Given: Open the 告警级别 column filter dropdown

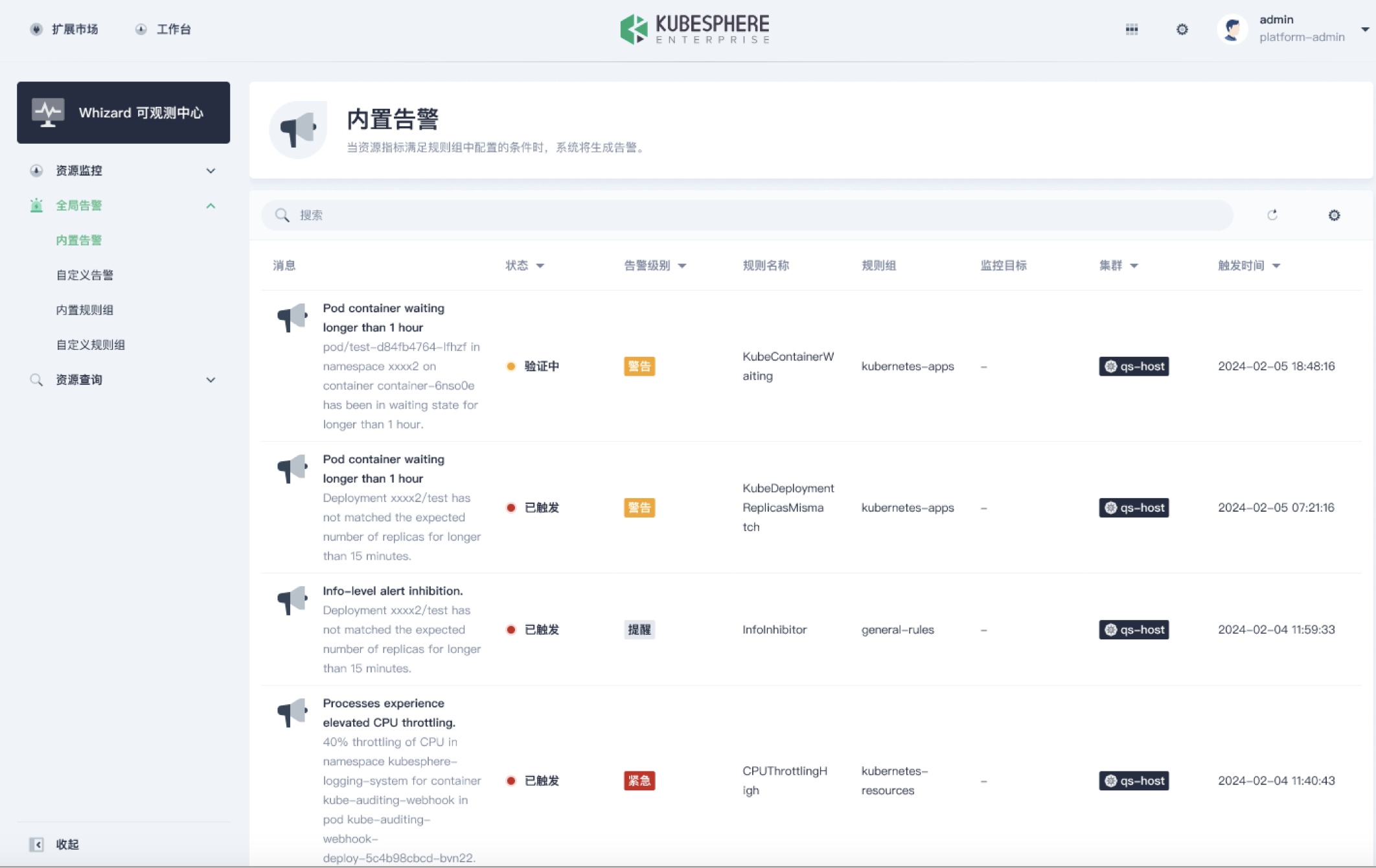Looking at the screenshot, I should [x=682, y=266].
